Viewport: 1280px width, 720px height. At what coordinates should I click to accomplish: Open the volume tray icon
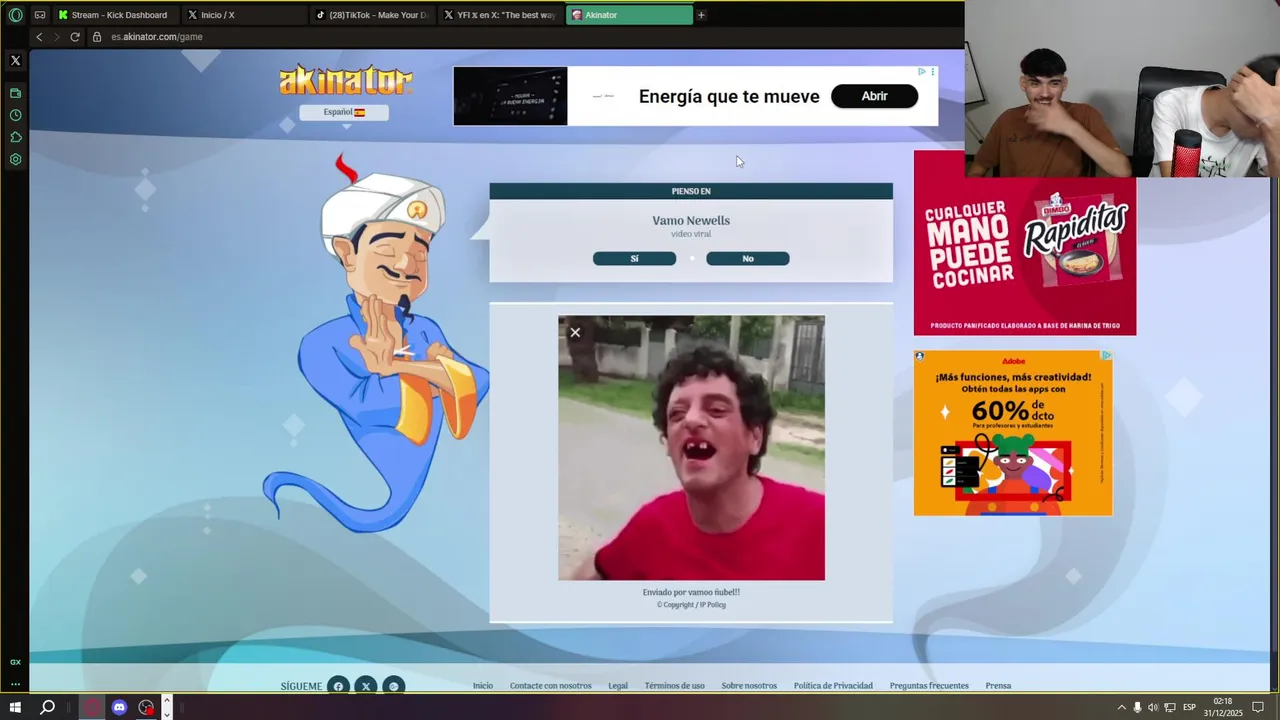(x=1153, y=707)
